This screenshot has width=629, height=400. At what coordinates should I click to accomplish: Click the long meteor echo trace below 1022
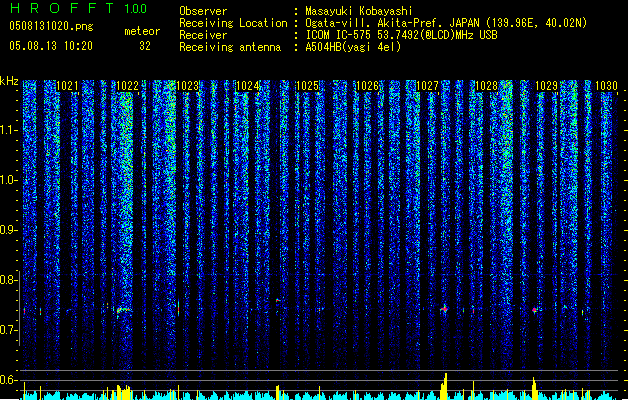click(x=124, y=310)
